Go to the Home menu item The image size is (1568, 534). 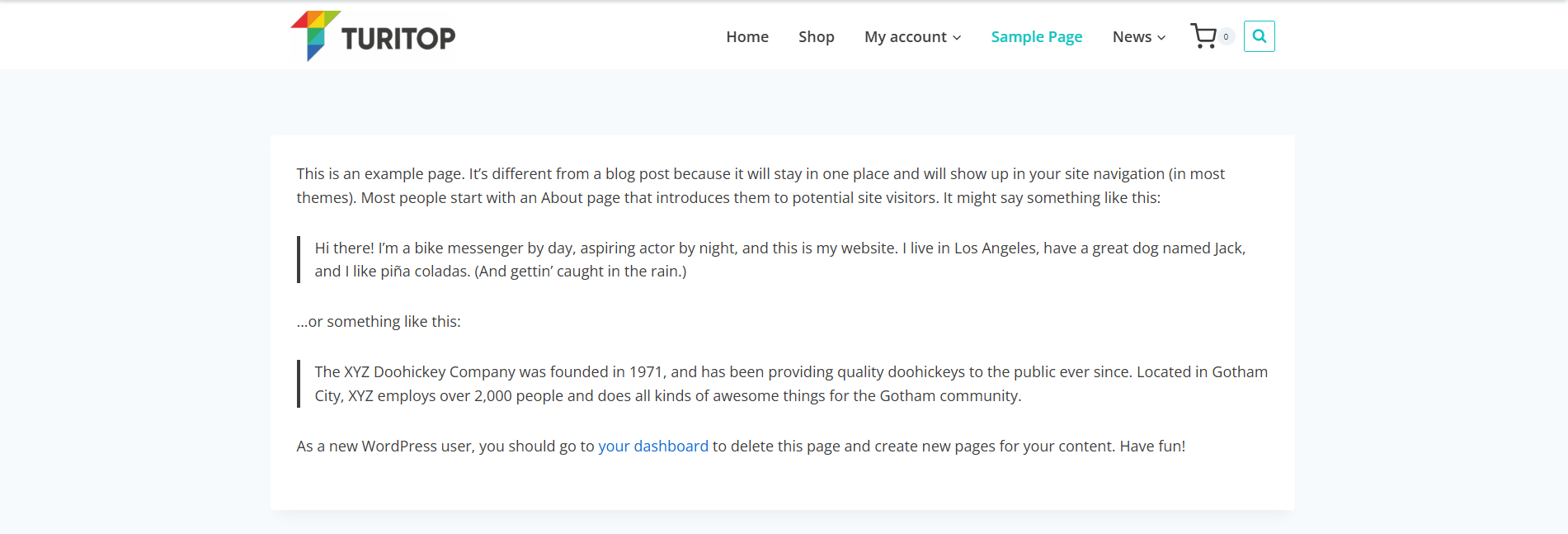[747, 37]
